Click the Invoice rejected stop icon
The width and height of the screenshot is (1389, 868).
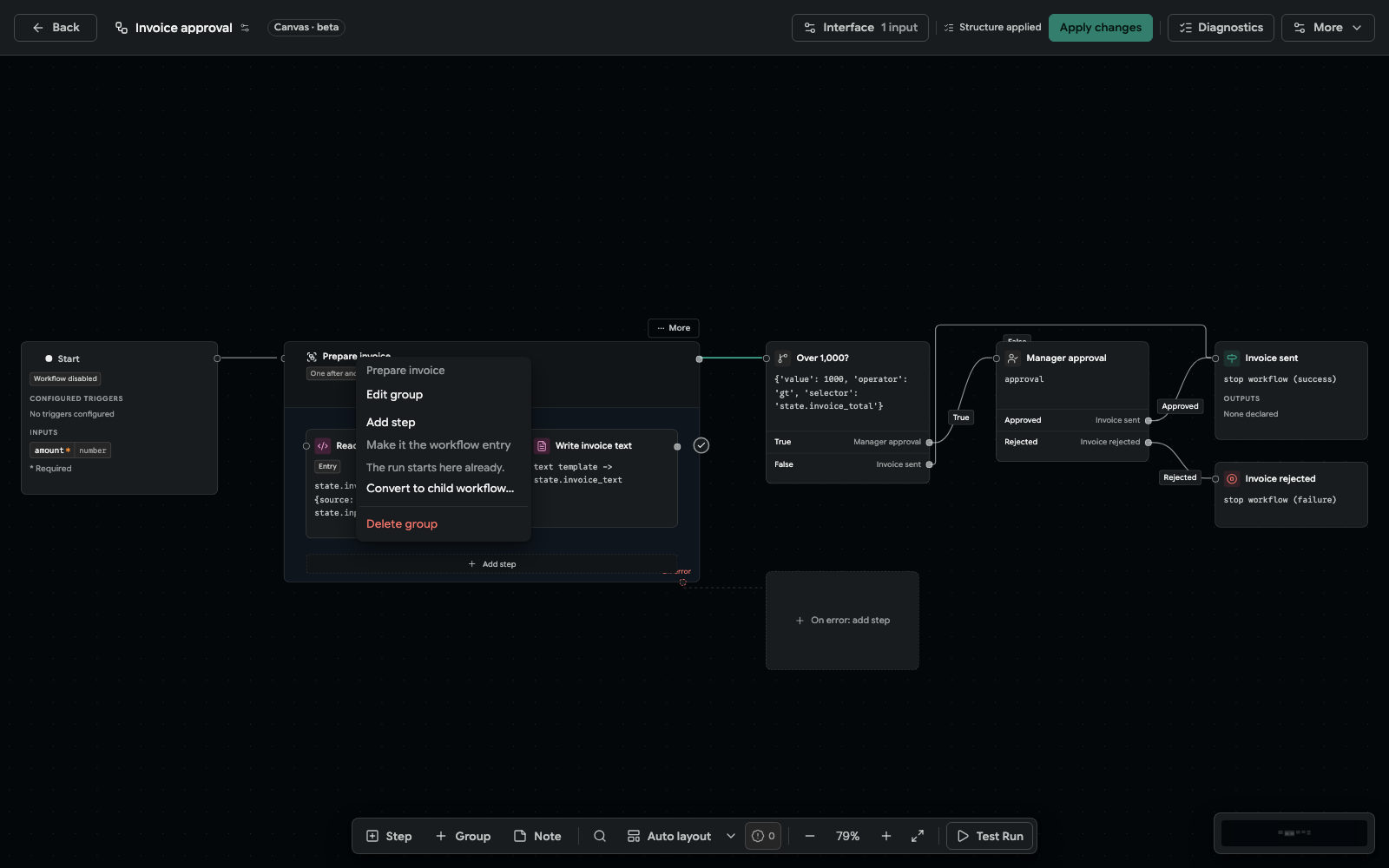1232,478
